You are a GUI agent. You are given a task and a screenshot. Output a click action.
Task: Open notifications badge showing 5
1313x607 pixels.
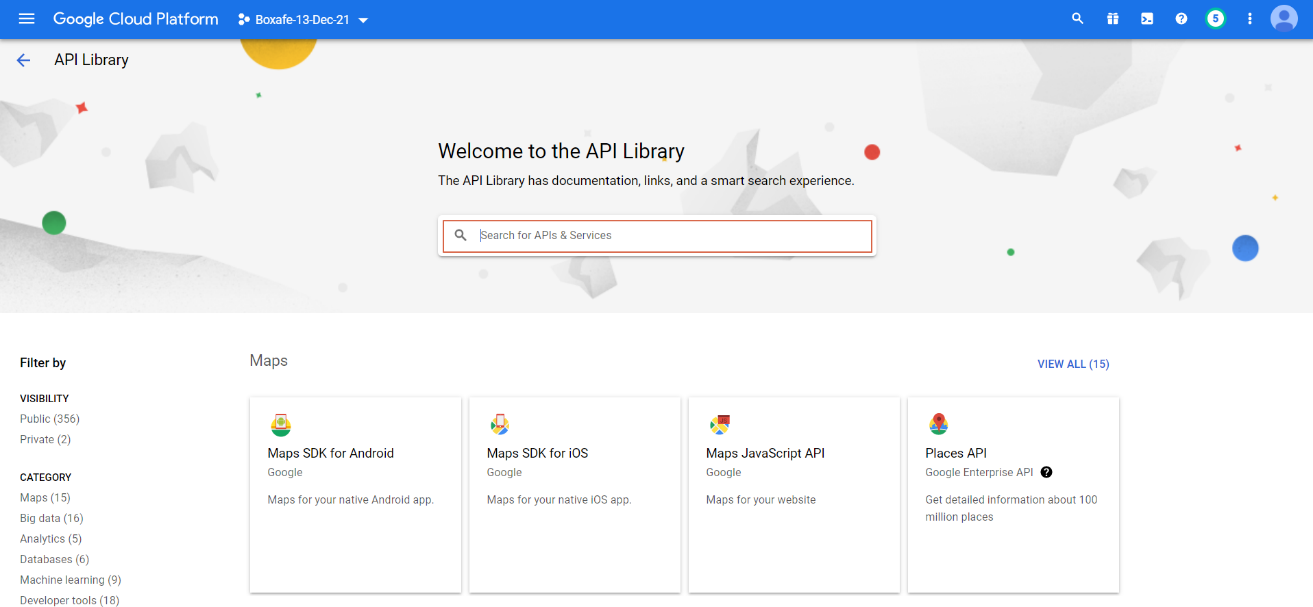tap(1215, 19)
